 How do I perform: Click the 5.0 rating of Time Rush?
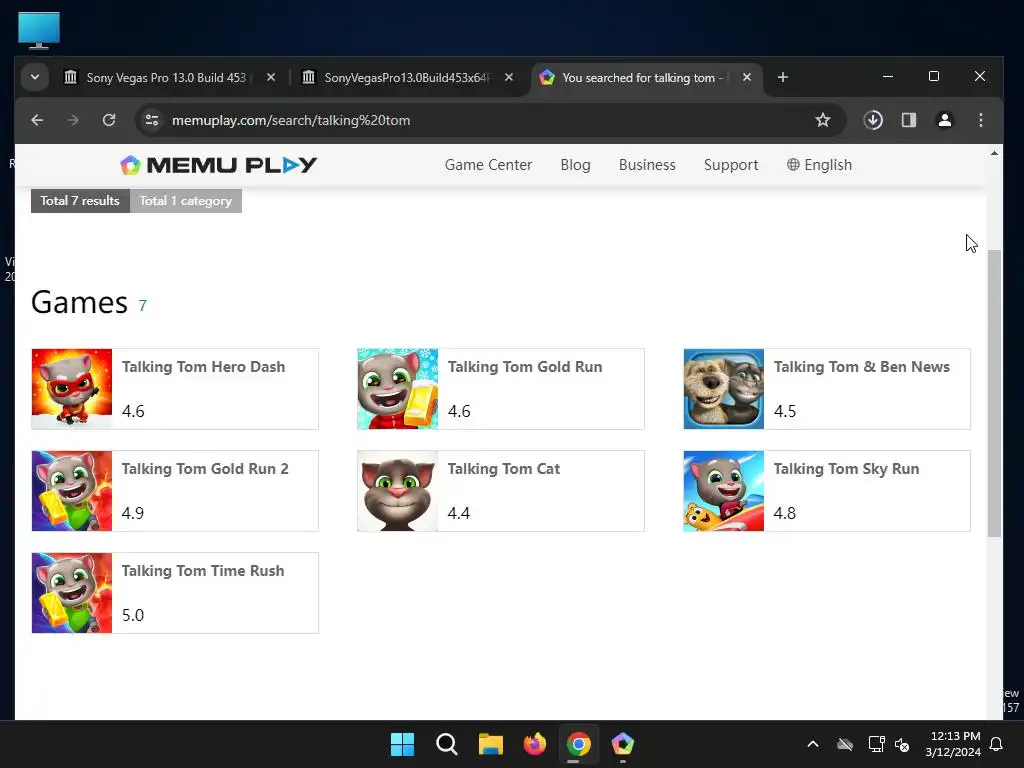133,615
